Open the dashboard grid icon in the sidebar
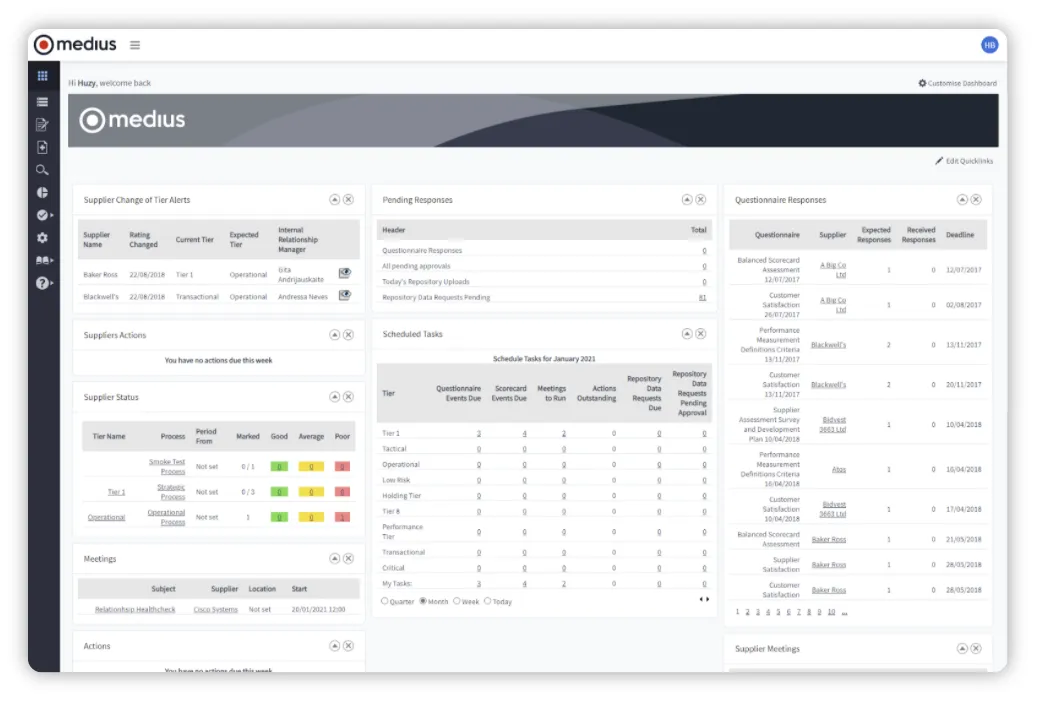 pos(43,76)
